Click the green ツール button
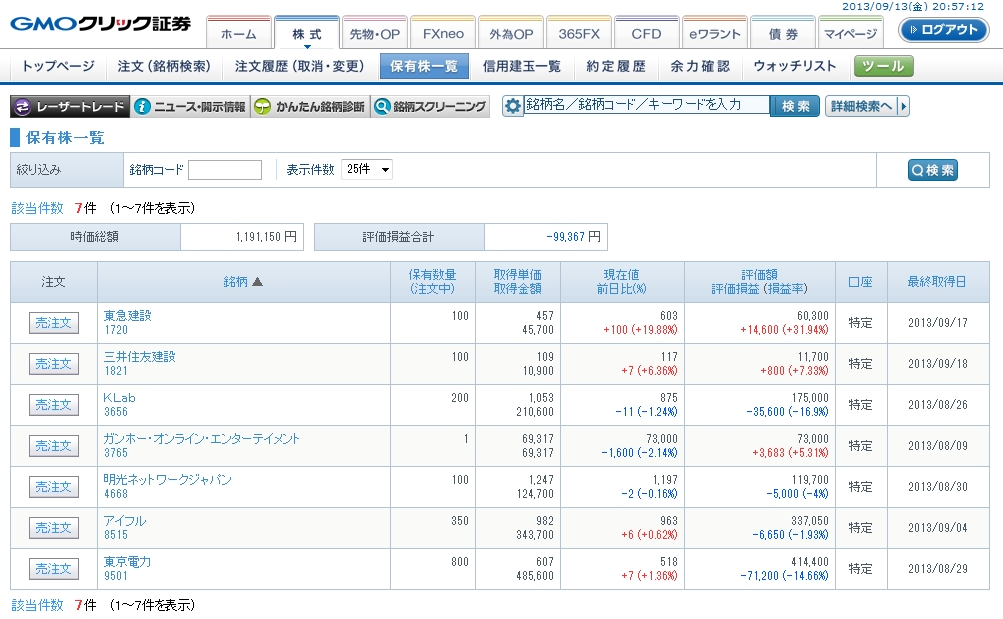Viewport: 1003px width, 619px height. click(883, 67)
